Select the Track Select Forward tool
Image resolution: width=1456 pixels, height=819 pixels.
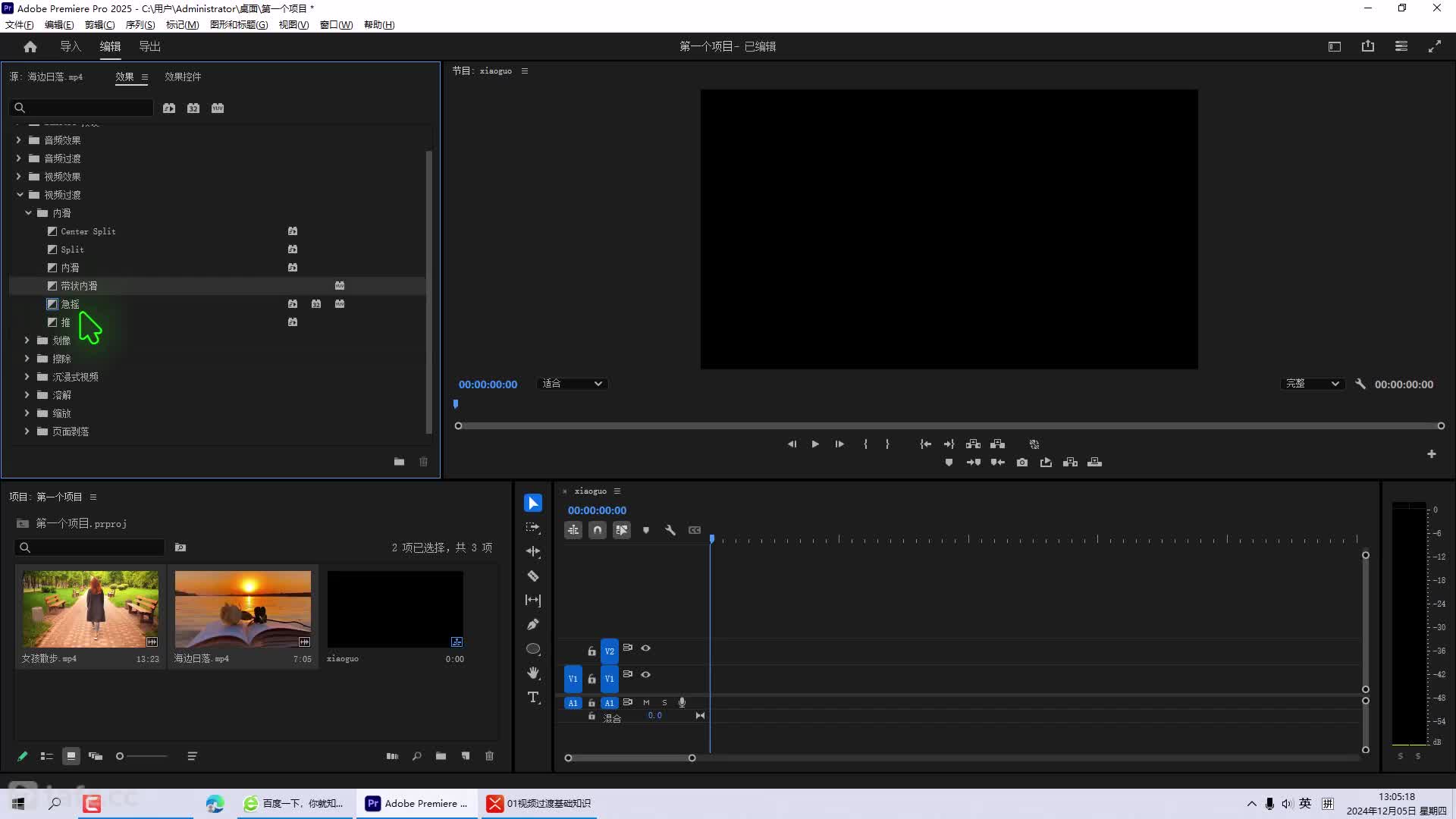pyautogui.click(x=533, y=528)
